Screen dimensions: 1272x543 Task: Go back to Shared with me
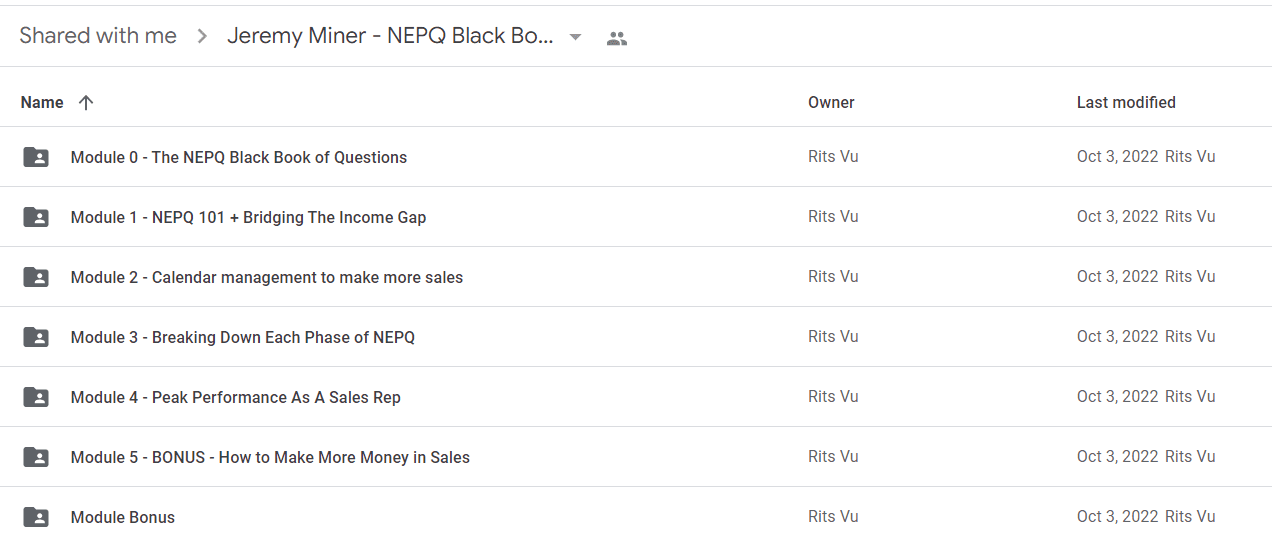click(x=98, y=36)
